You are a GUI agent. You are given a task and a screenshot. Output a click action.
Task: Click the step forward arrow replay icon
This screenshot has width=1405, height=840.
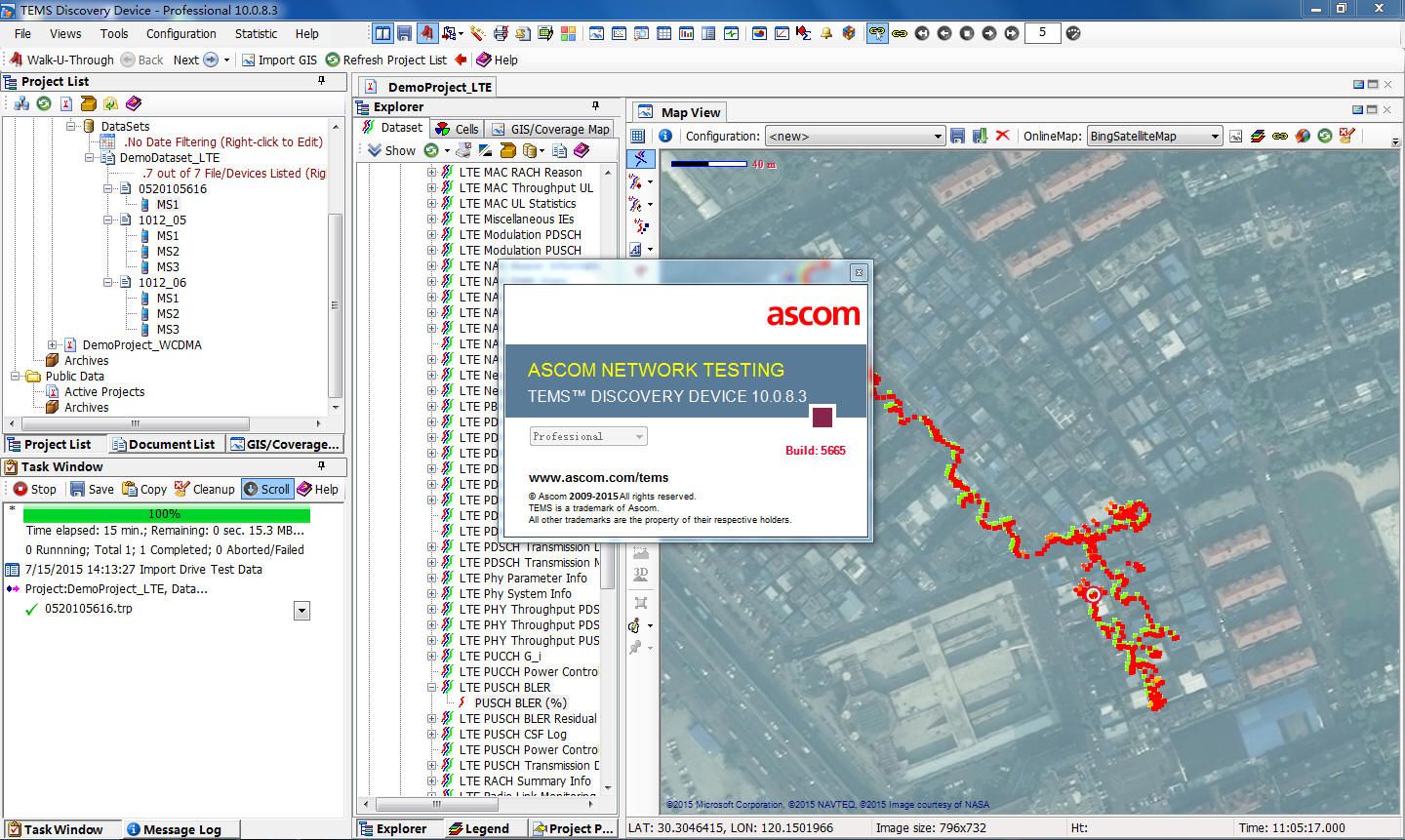point(989,33)
